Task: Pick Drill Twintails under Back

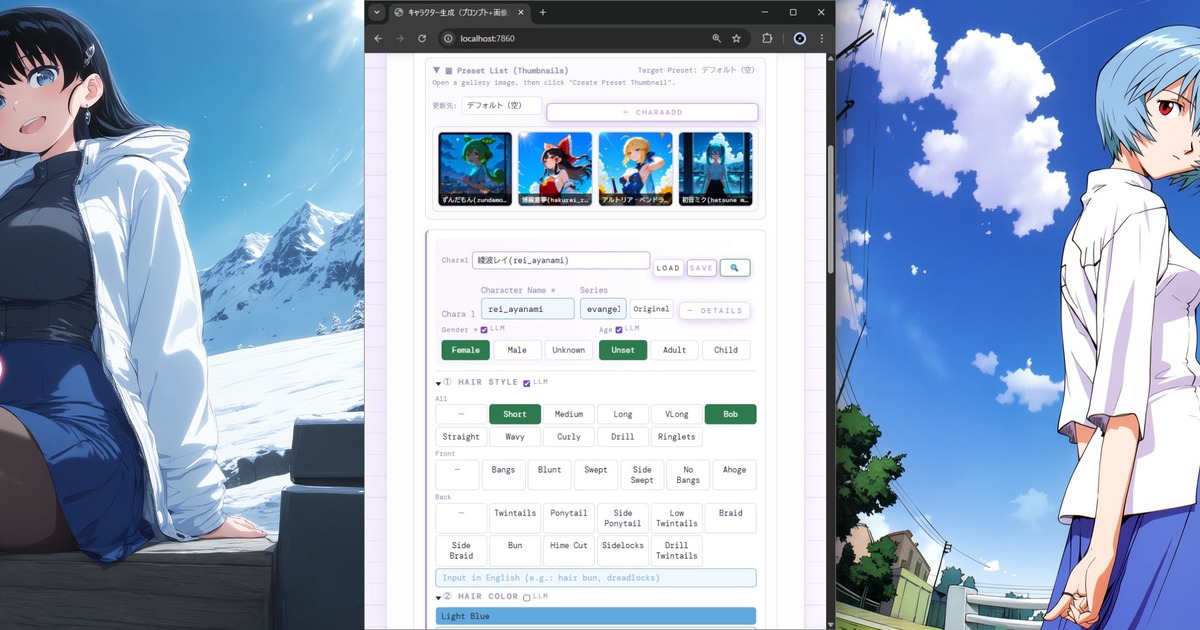Action: [x=677, y=551]
